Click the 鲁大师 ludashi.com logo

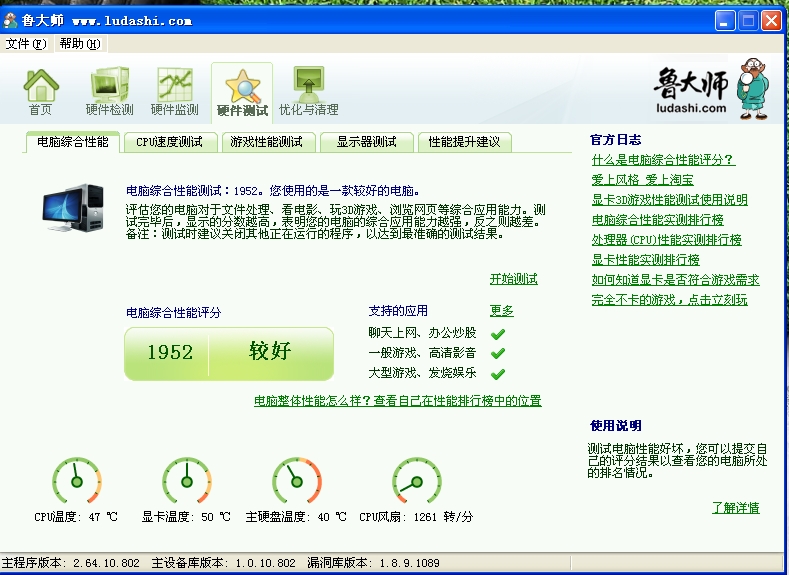point(691,90)
